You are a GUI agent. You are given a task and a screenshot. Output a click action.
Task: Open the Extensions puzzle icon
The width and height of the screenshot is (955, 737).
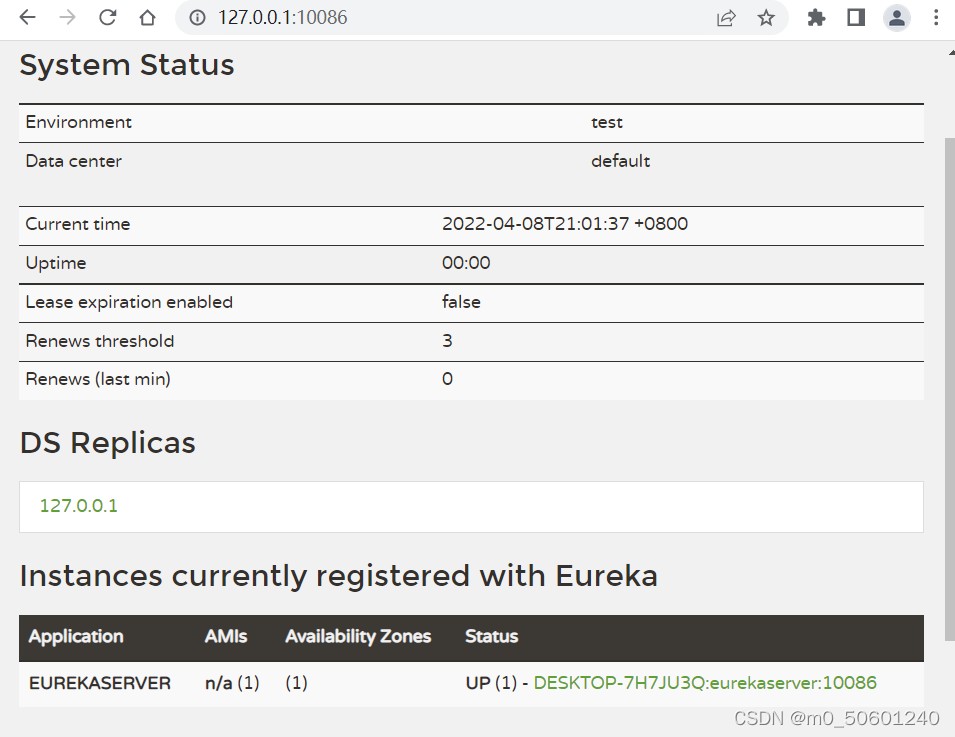(x=816, y=17)
